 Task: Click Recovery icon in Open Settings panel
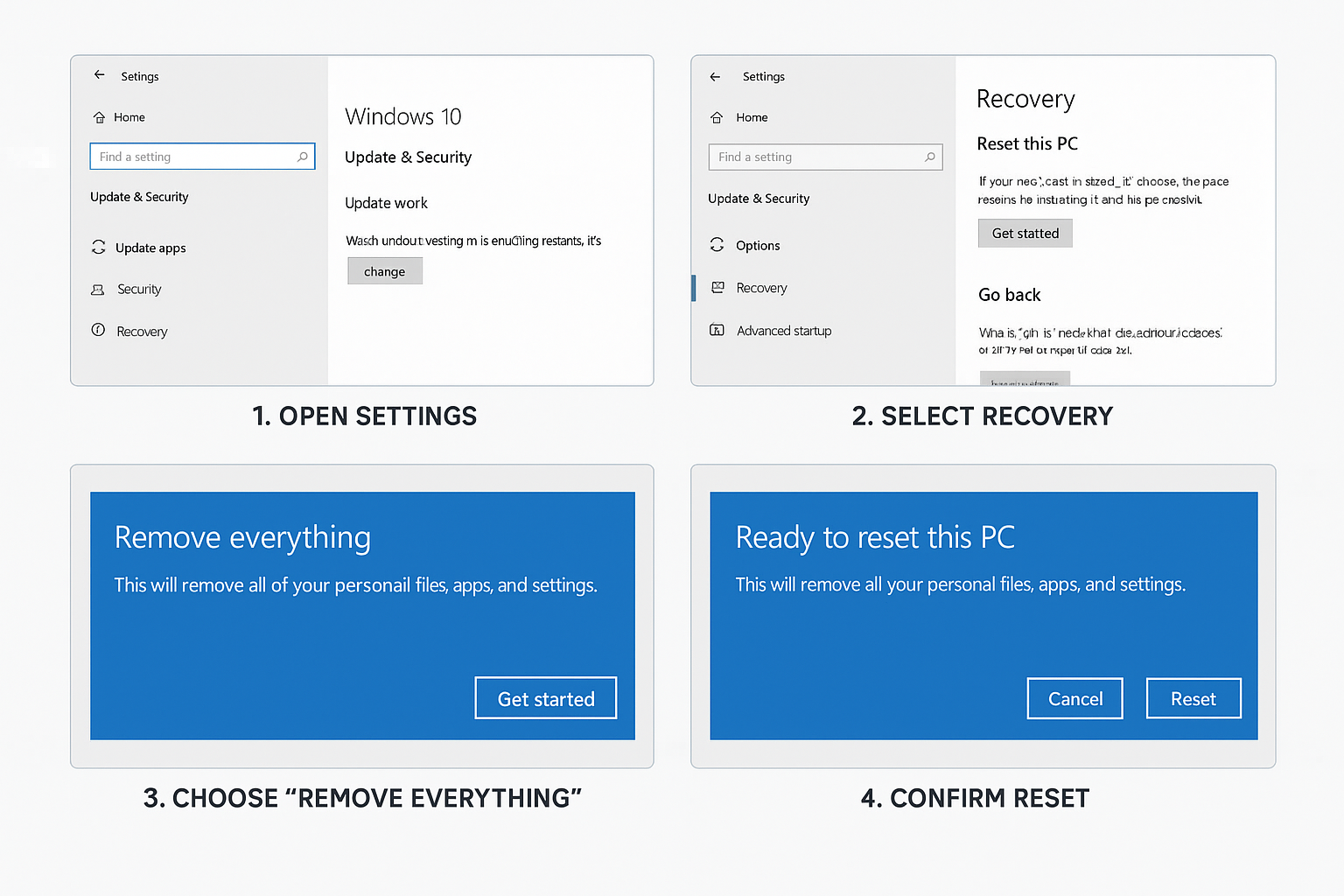coord(98,330)
